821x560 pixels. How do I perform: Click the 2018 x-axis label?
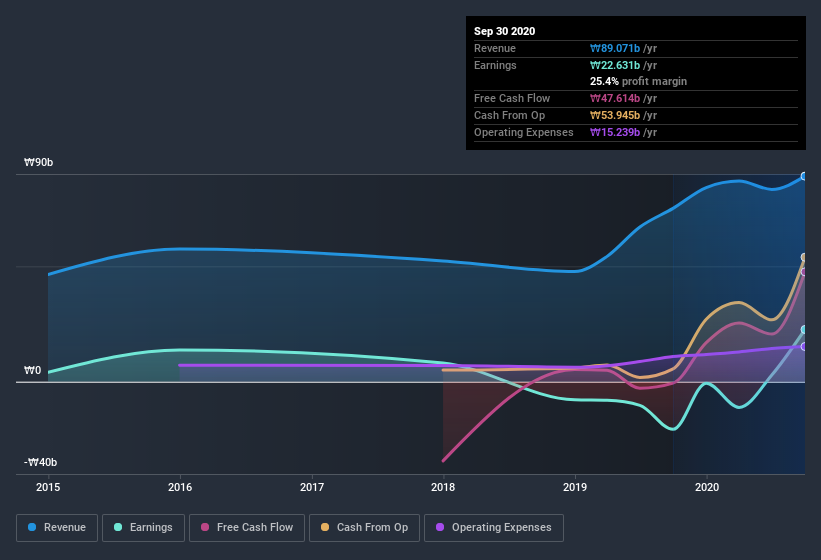pos(443,487)
